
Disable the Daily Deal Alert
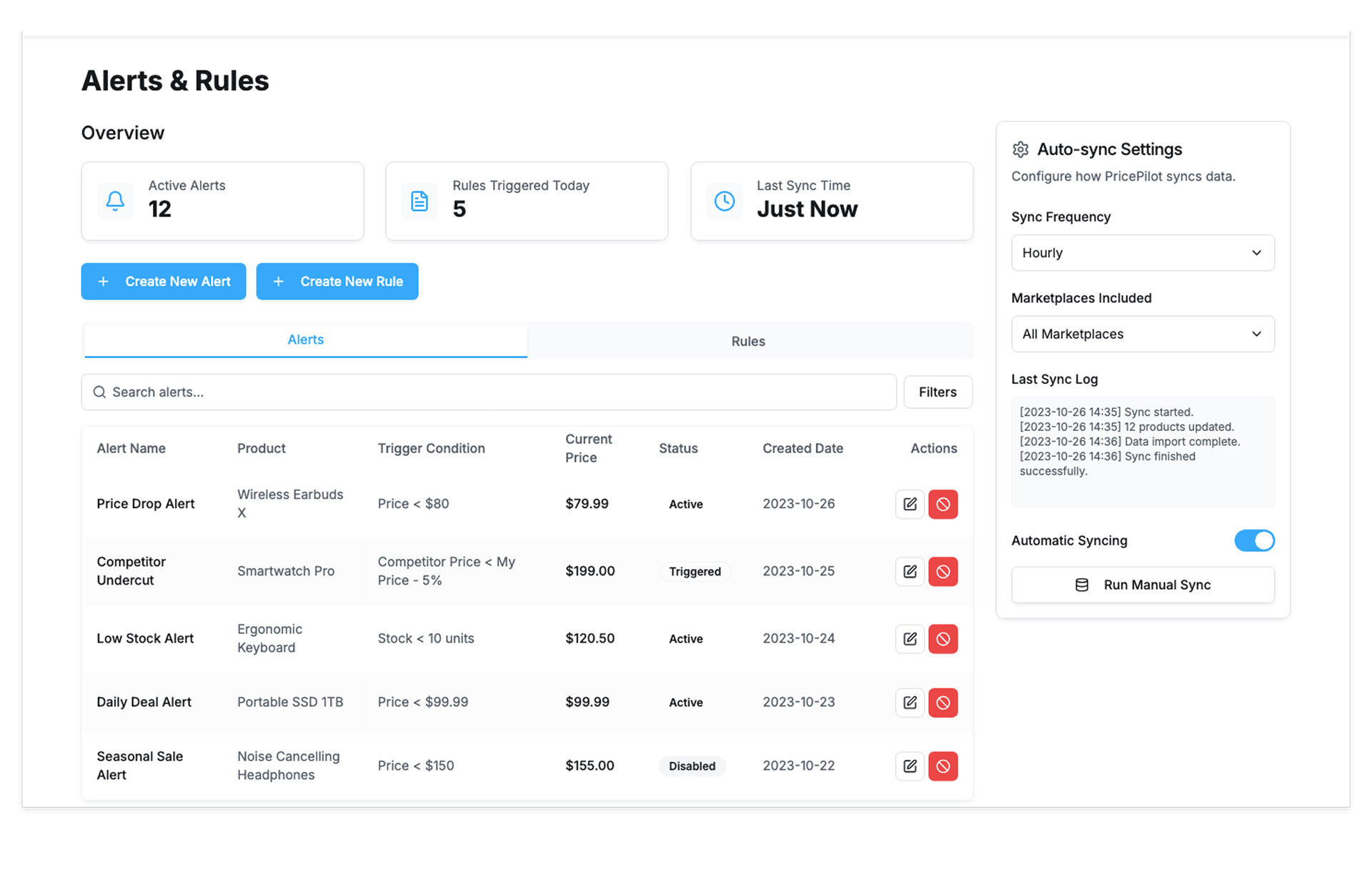(x=943, y=702)
